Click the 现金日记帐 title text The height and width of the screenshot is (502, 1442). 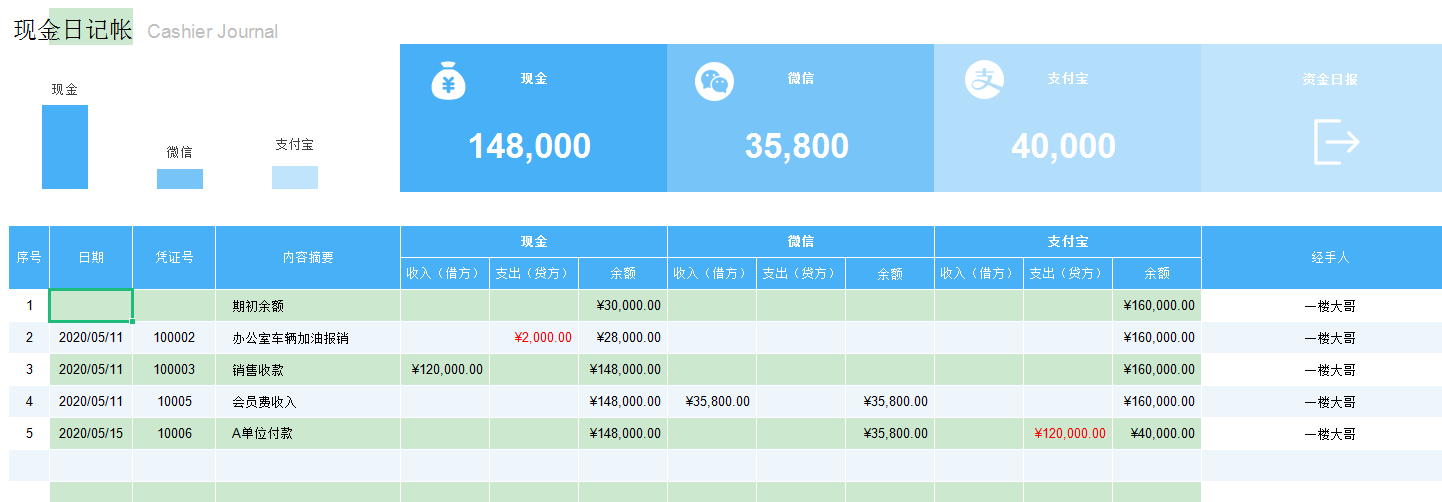click(73, 30)
